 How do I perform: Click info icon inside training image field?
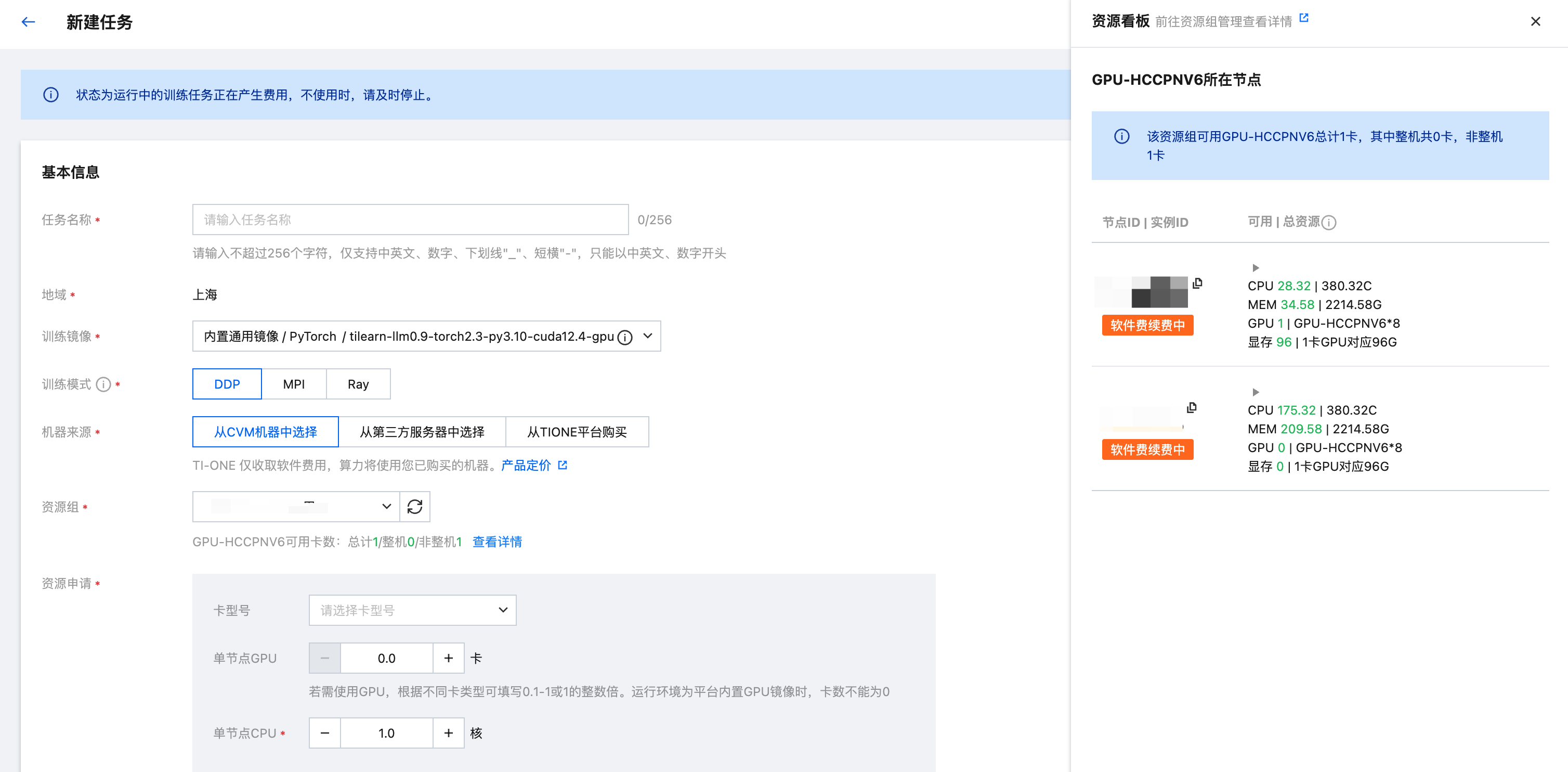click(x=624, y=337)
